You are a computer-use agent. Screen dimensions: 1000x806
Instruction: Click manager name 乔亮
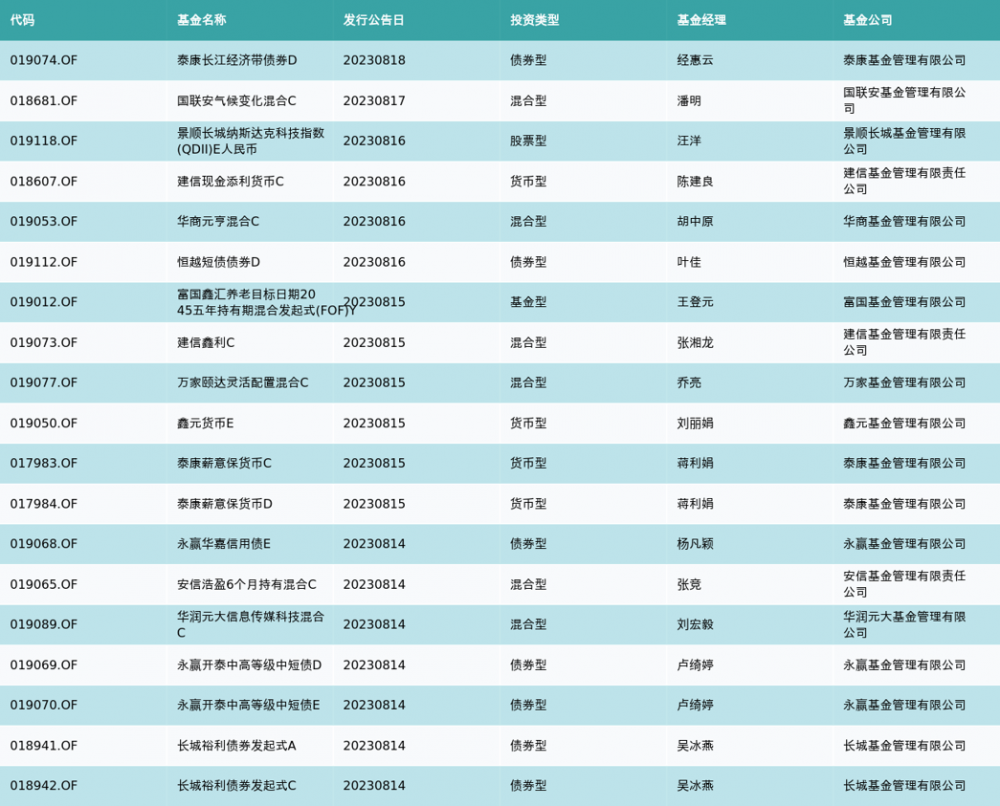[x=689, y=383]
